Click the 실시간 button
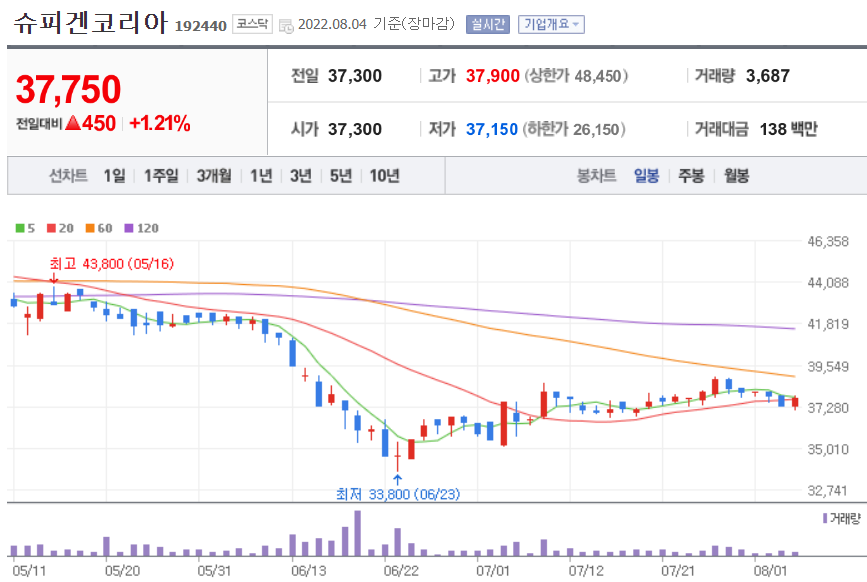 click(x=487, y=24)
